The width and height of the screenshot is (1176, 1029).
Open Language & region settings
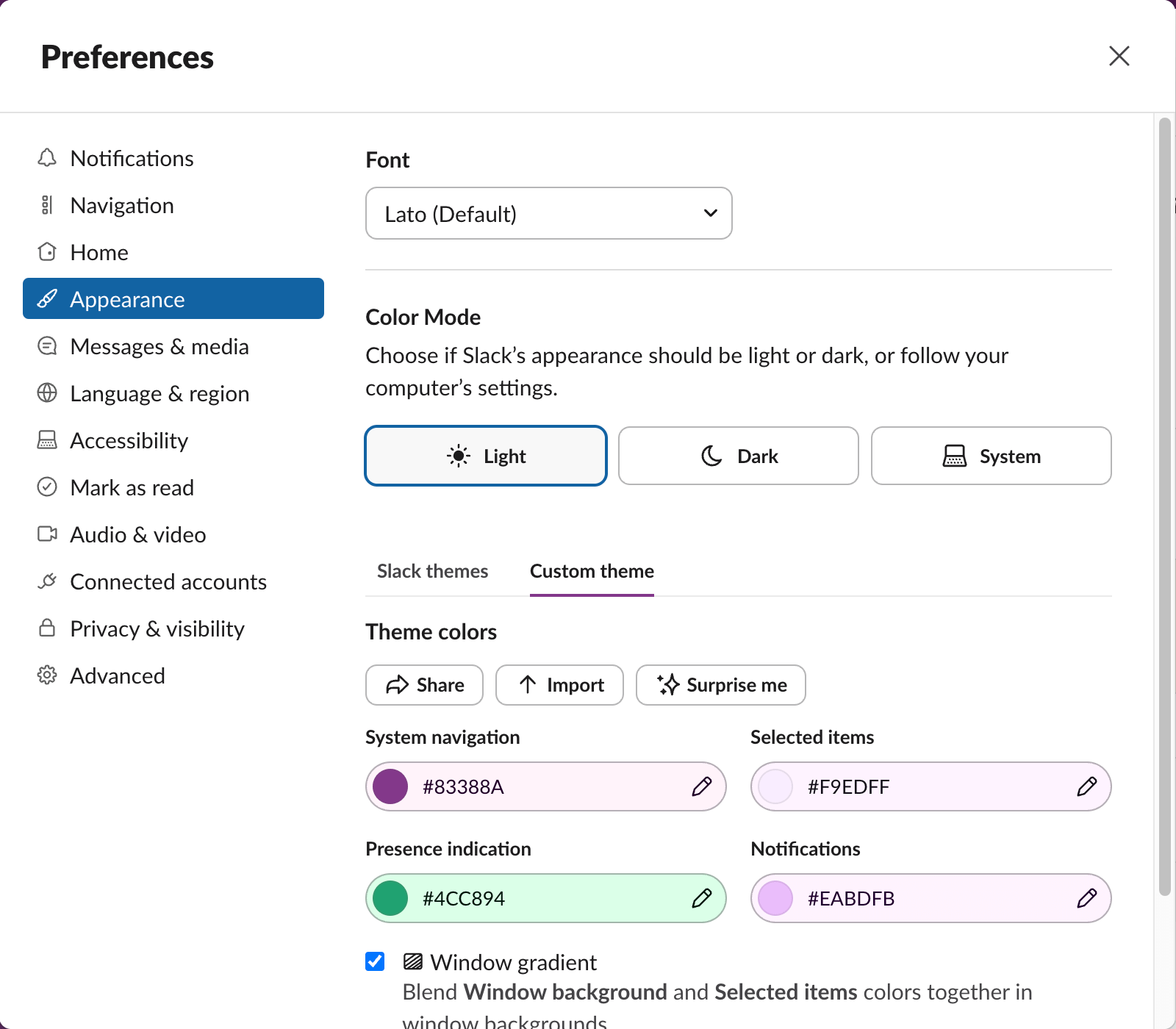[x=173, y=393]
